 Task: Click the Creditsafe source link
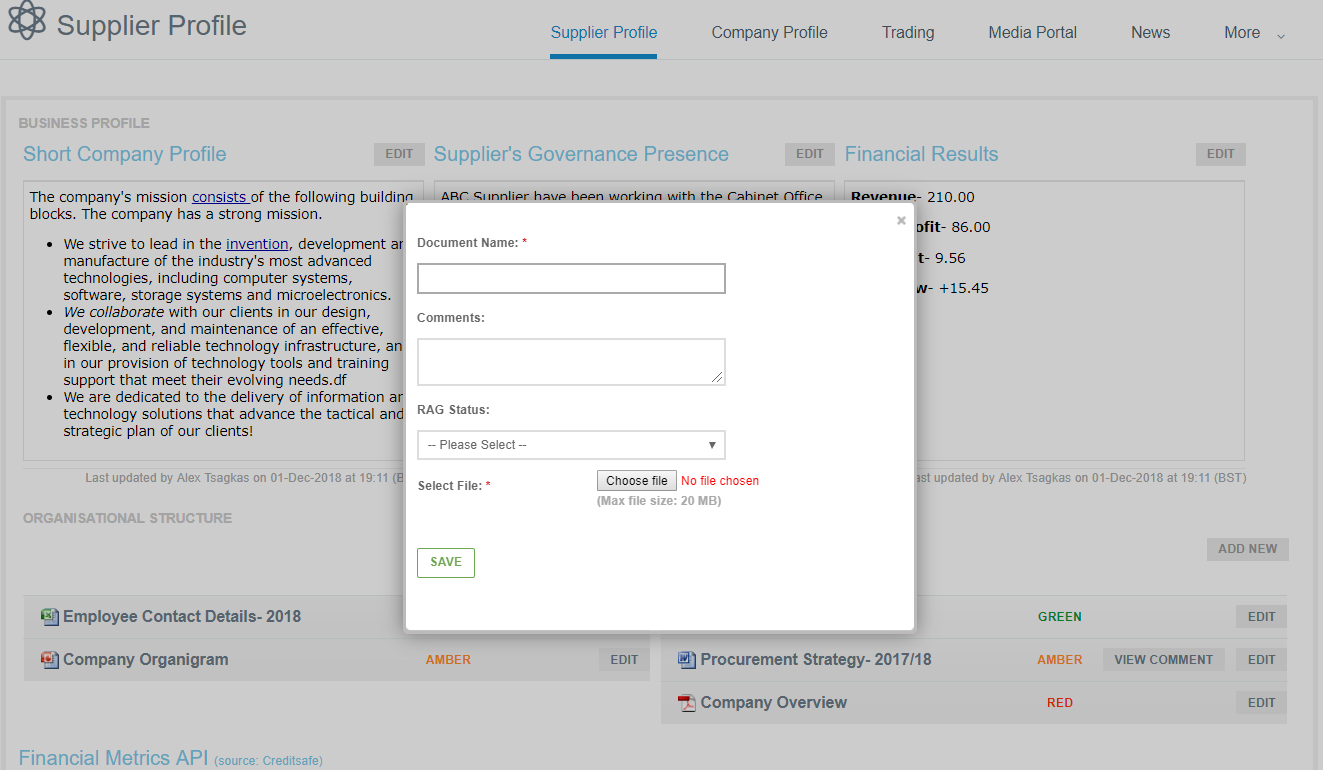[268, 760]
